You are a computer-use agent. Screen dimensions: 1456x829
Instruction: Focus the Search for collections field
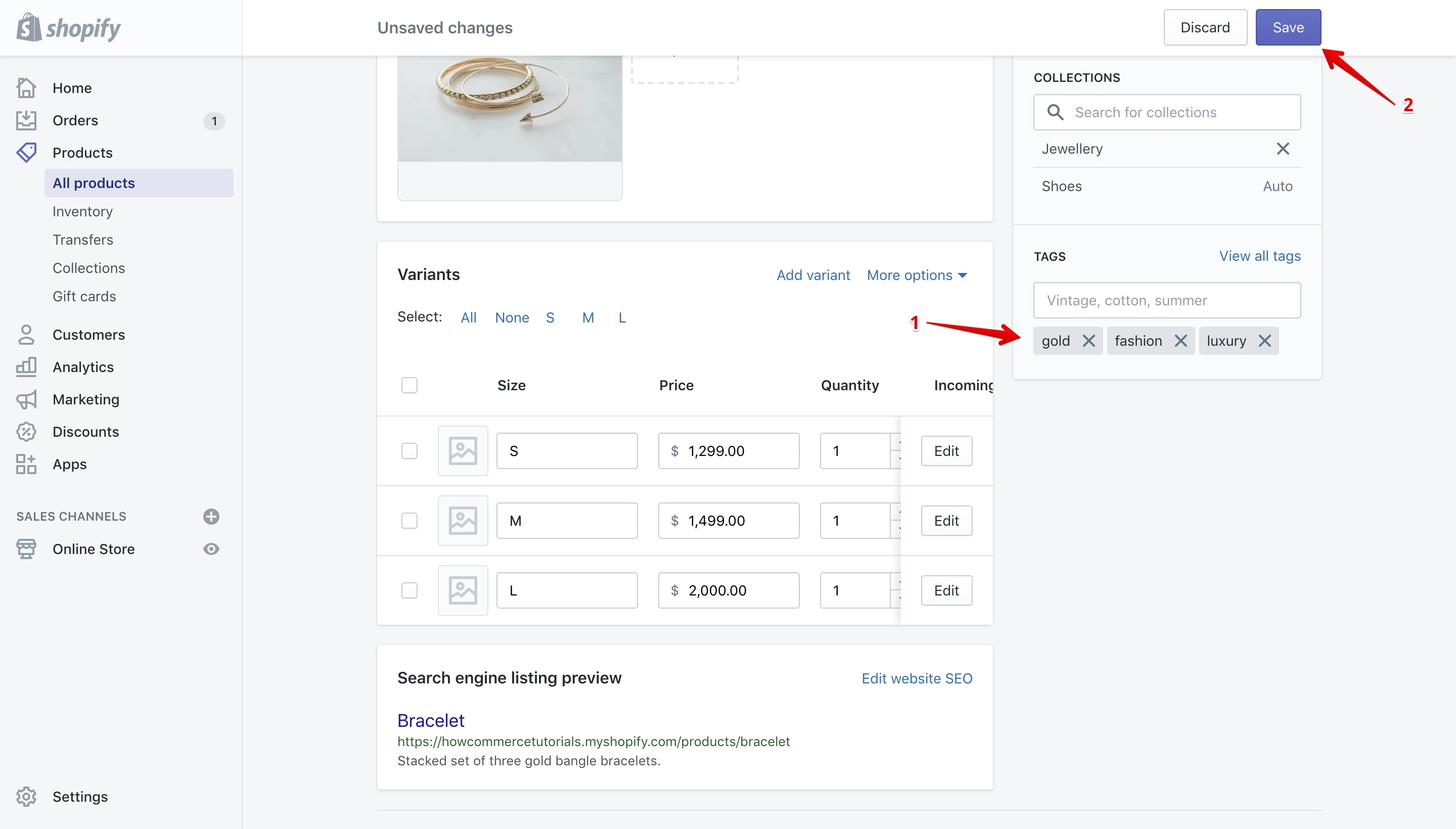tap(1167, 112)
